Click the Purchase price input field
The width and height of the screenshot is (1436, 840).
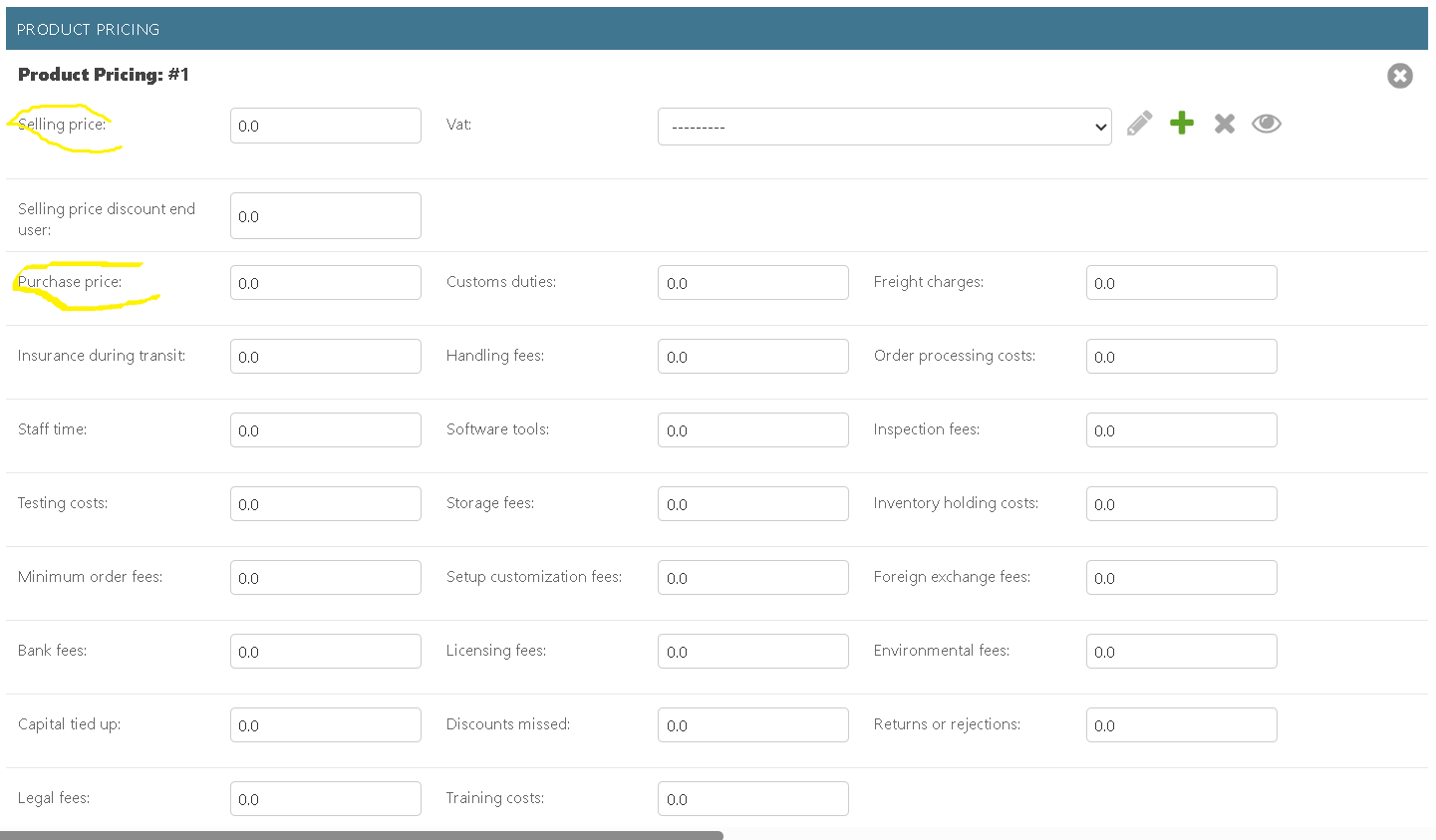pos(325,283)
